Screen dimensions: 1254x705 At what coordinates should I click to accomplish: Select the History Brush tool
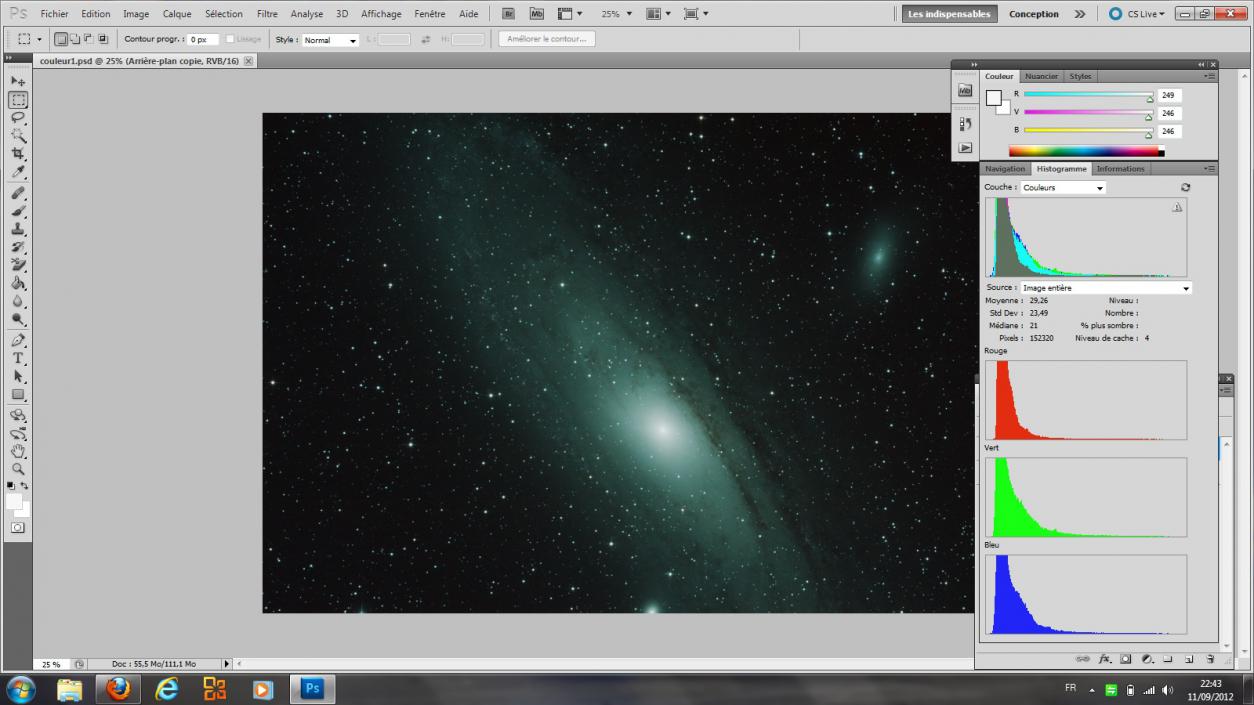coord(18,247)
